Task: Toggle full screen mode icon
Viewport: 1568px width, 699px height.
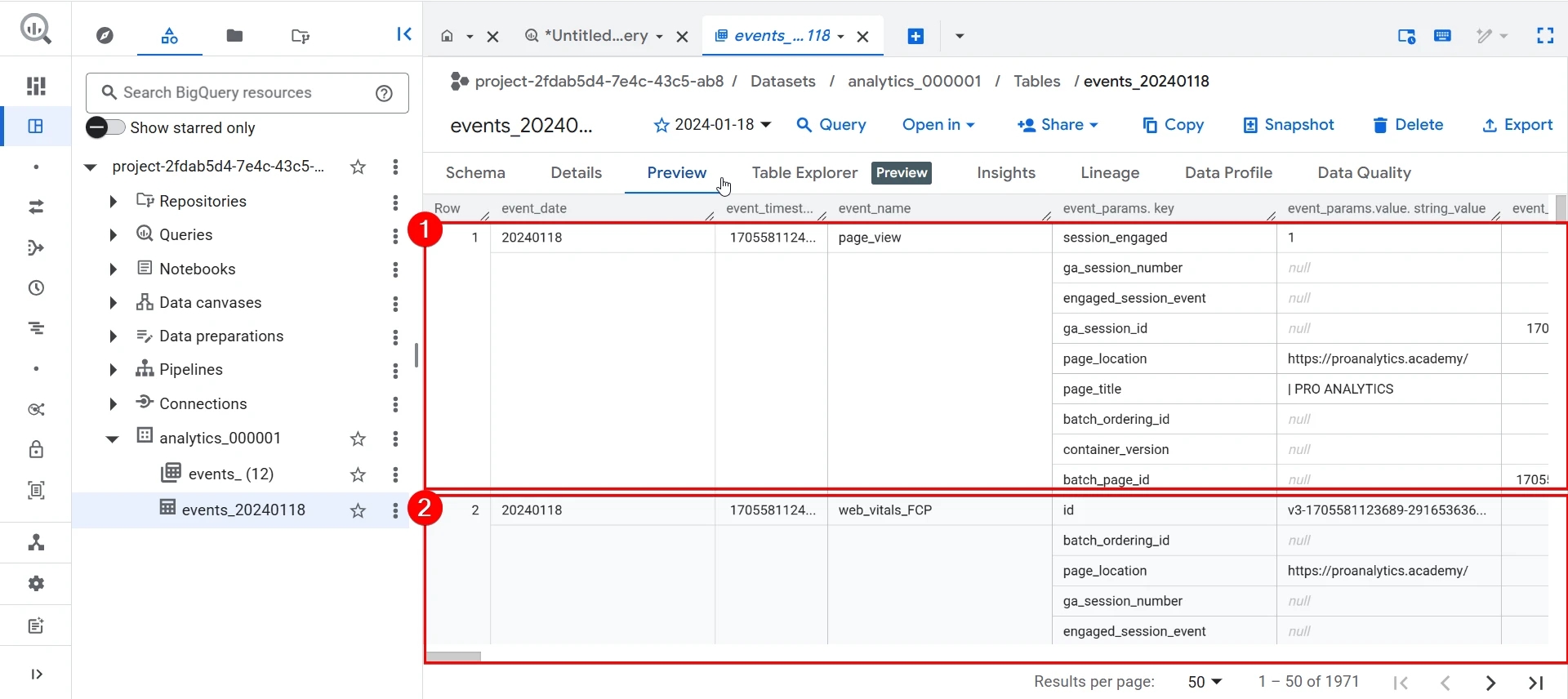Action: pos(1545,35)
